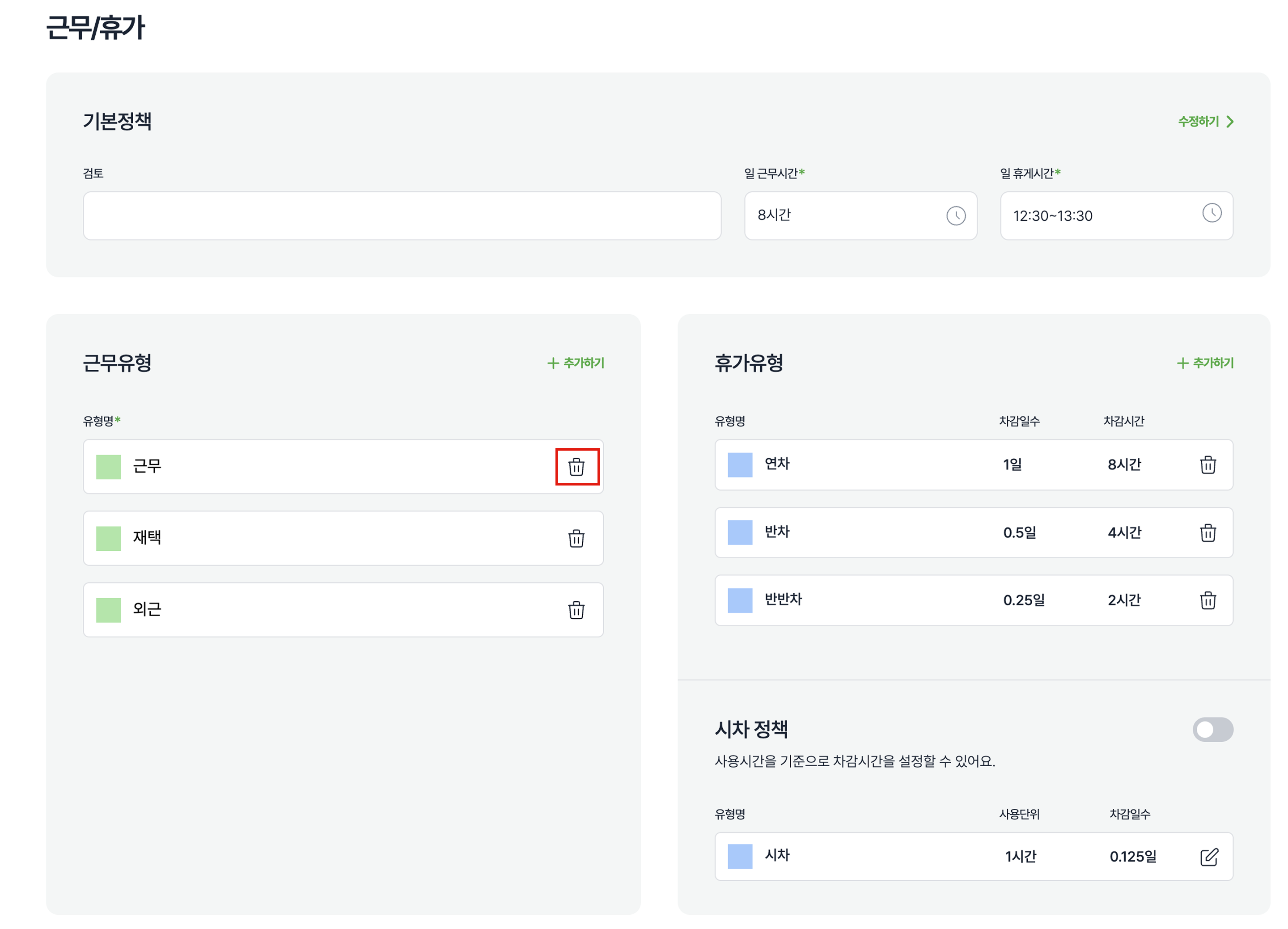This screenshot has width=1288, height=929.
Task: Delete the 반차 leave type
Action: (x=1208, y=532)
